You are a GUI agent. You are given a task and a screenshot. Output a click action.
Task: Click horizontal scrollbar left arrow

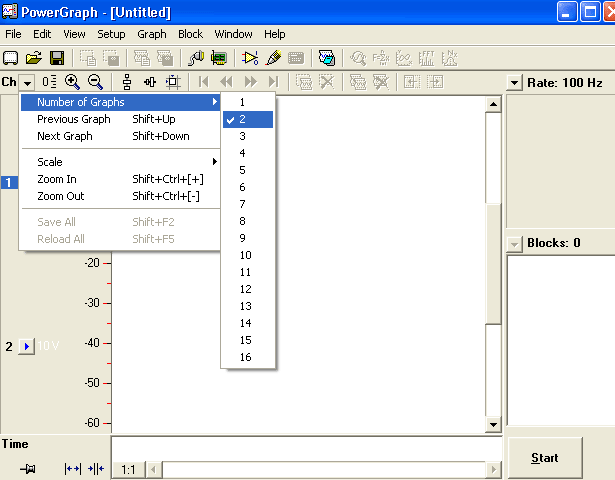point(153,469)
